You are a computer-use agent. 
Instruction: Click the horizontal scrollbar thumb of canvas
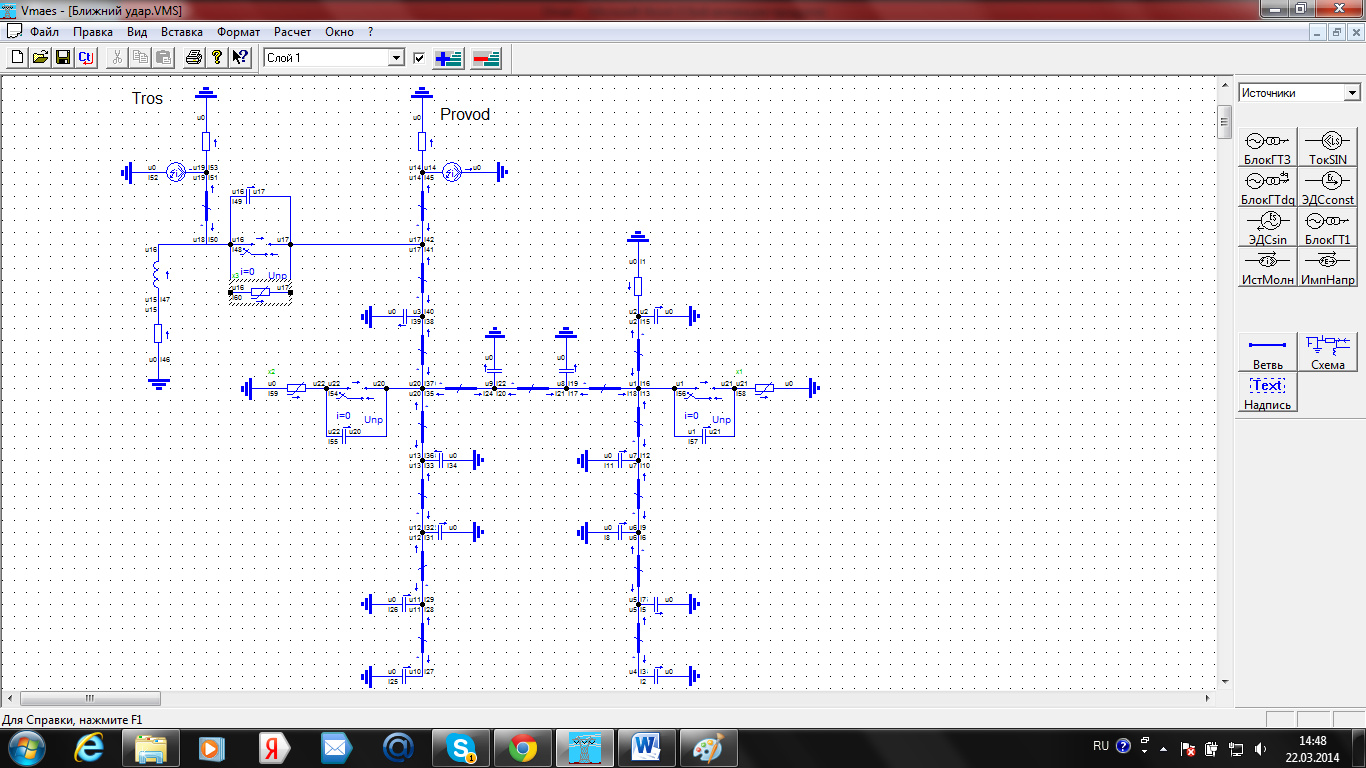tap(89, 698)
